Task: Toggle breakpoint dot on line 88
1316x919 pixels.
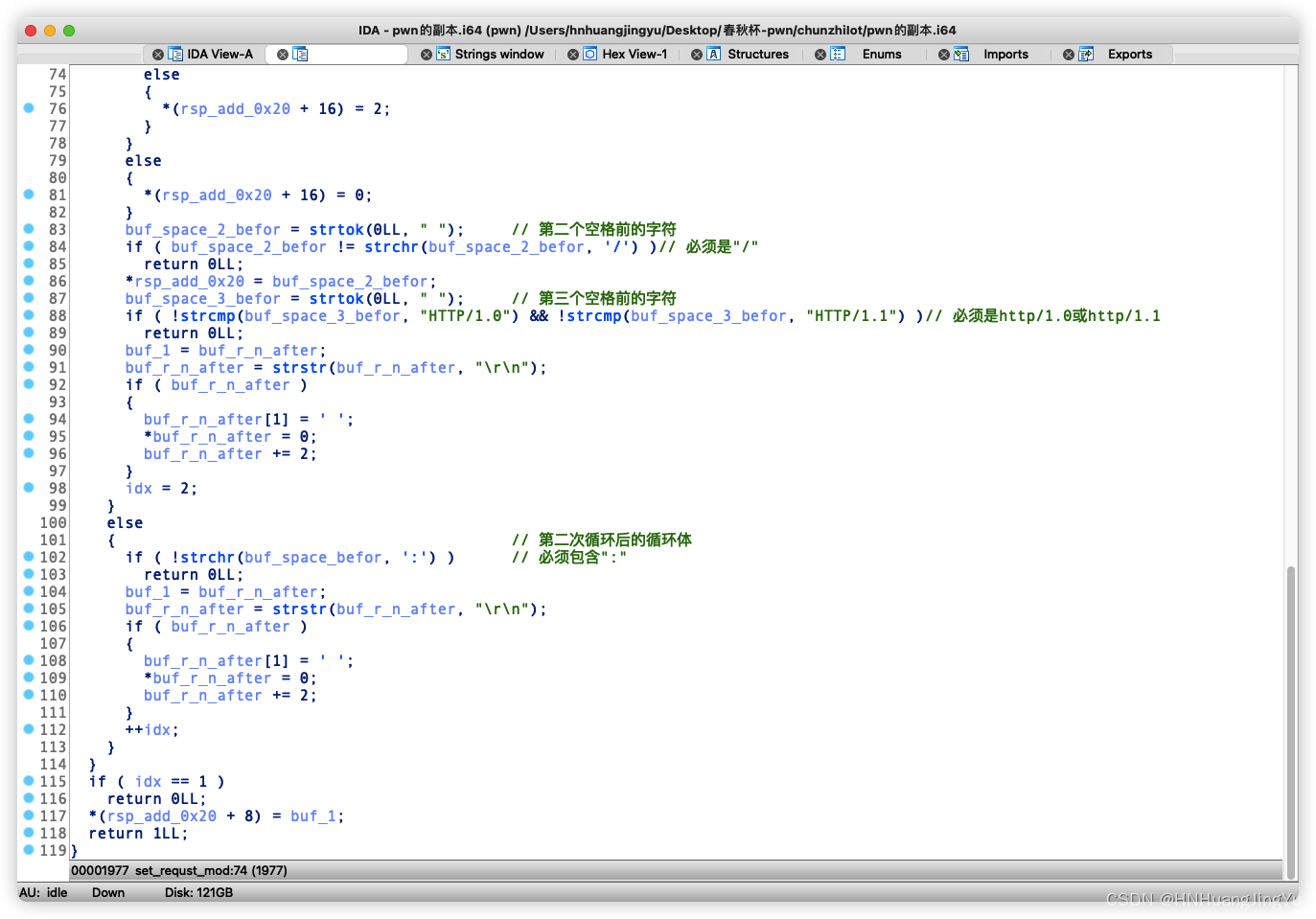Action: (x=29, y=315)
